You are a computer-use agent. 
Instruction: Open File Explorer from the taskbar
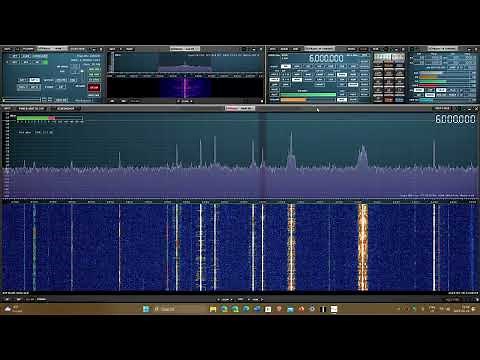coord(213,309)
